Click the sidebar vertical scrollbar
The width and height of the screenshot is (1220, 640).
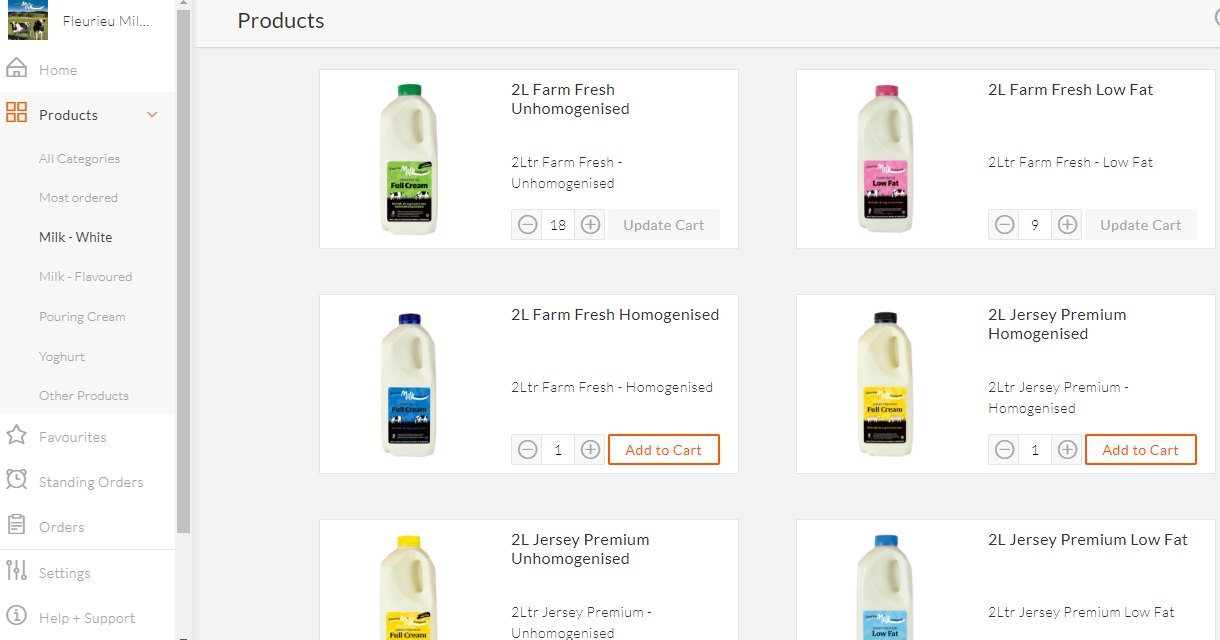(183, 270)
